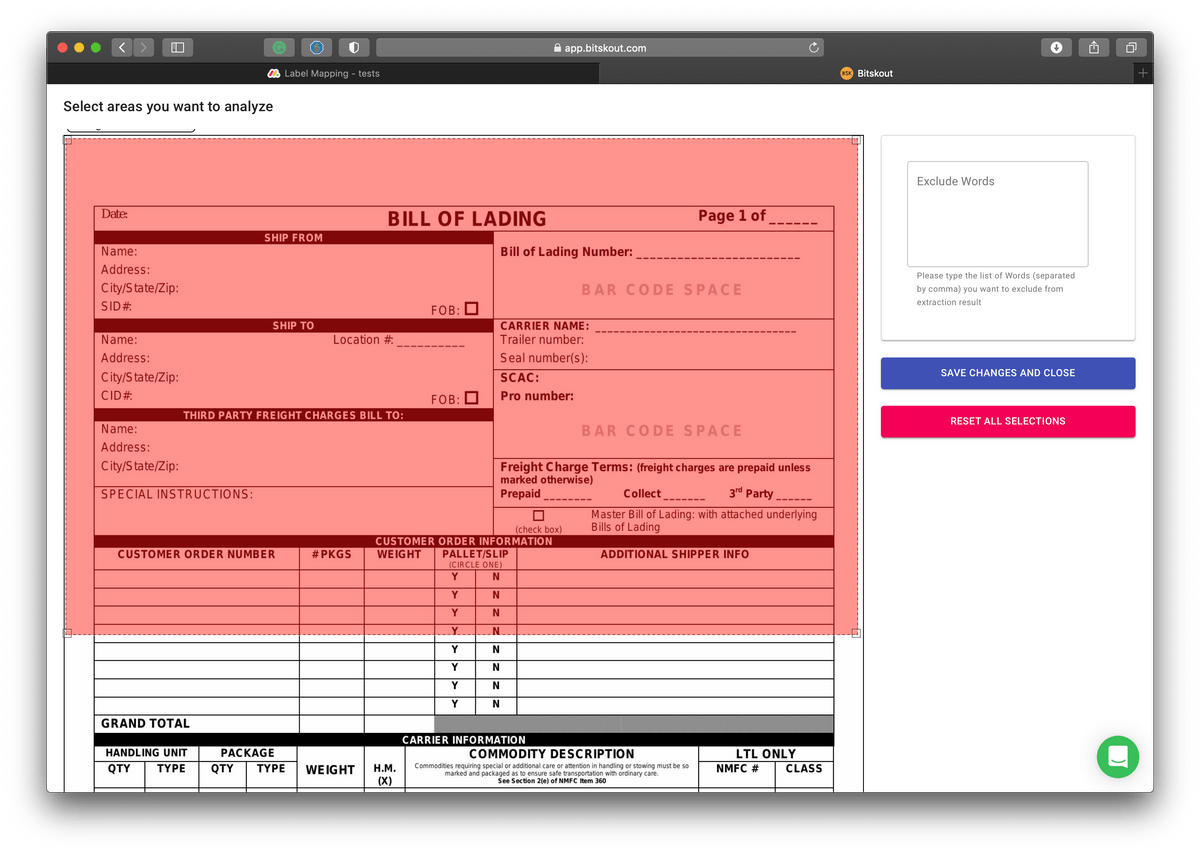The image size is (1200, 854).
Task: Click the HANDLING UNIT heading
Action: coord(146,753)
